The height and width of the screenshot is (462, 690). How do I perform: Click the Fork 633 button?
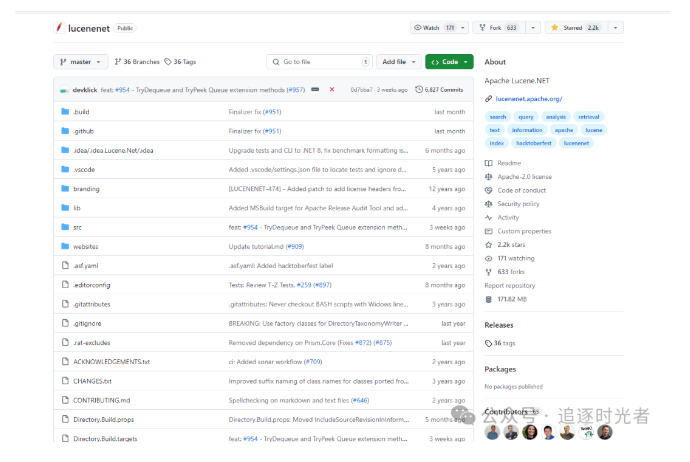[x=499, y=28]
